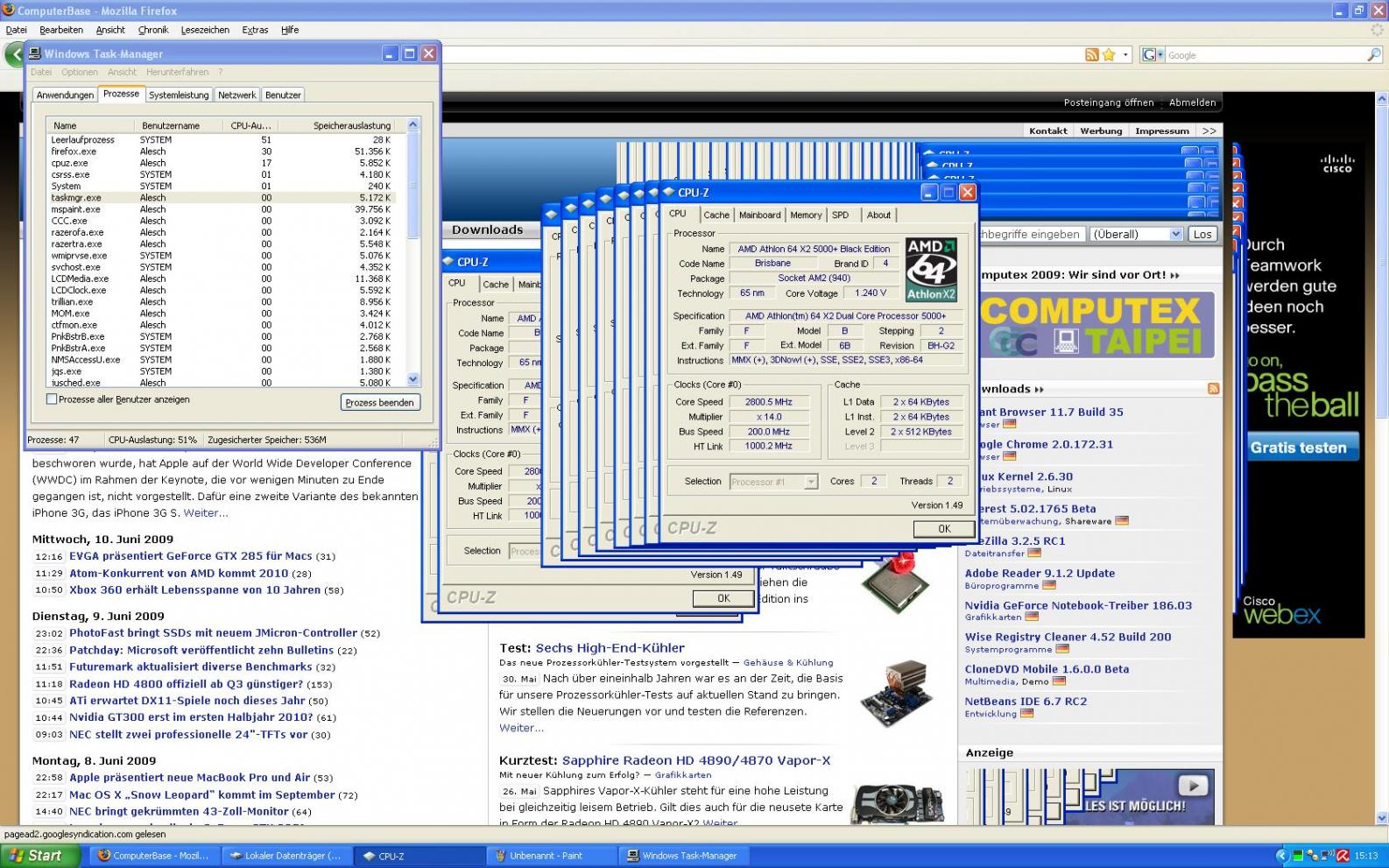Switch to Netzwerk tab in Task Manager
Image resolution: width=1389 pixels, height=868 pixels.
tap(236, 95)
